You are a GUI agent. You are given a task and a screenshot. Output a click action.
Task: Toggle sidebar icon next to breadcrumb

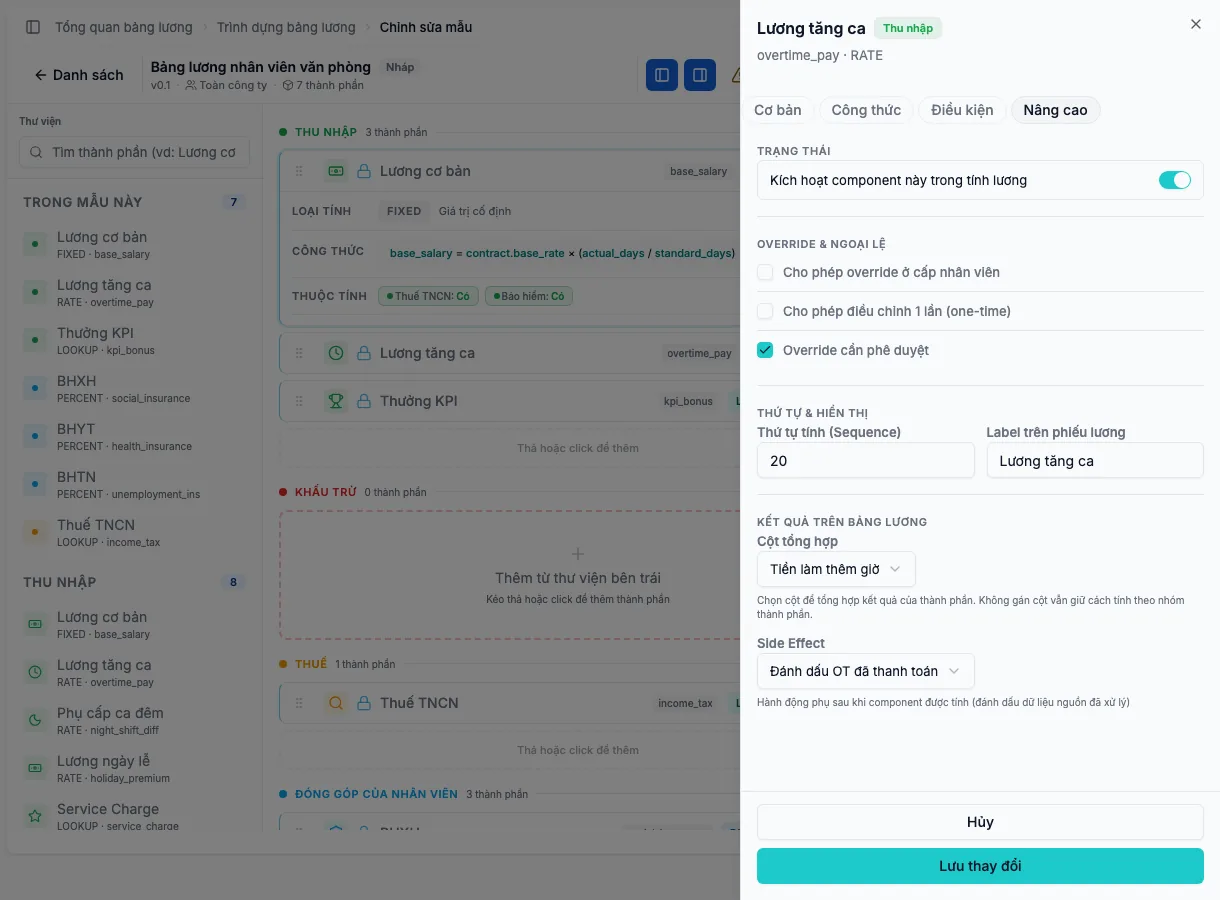[33, 27]
